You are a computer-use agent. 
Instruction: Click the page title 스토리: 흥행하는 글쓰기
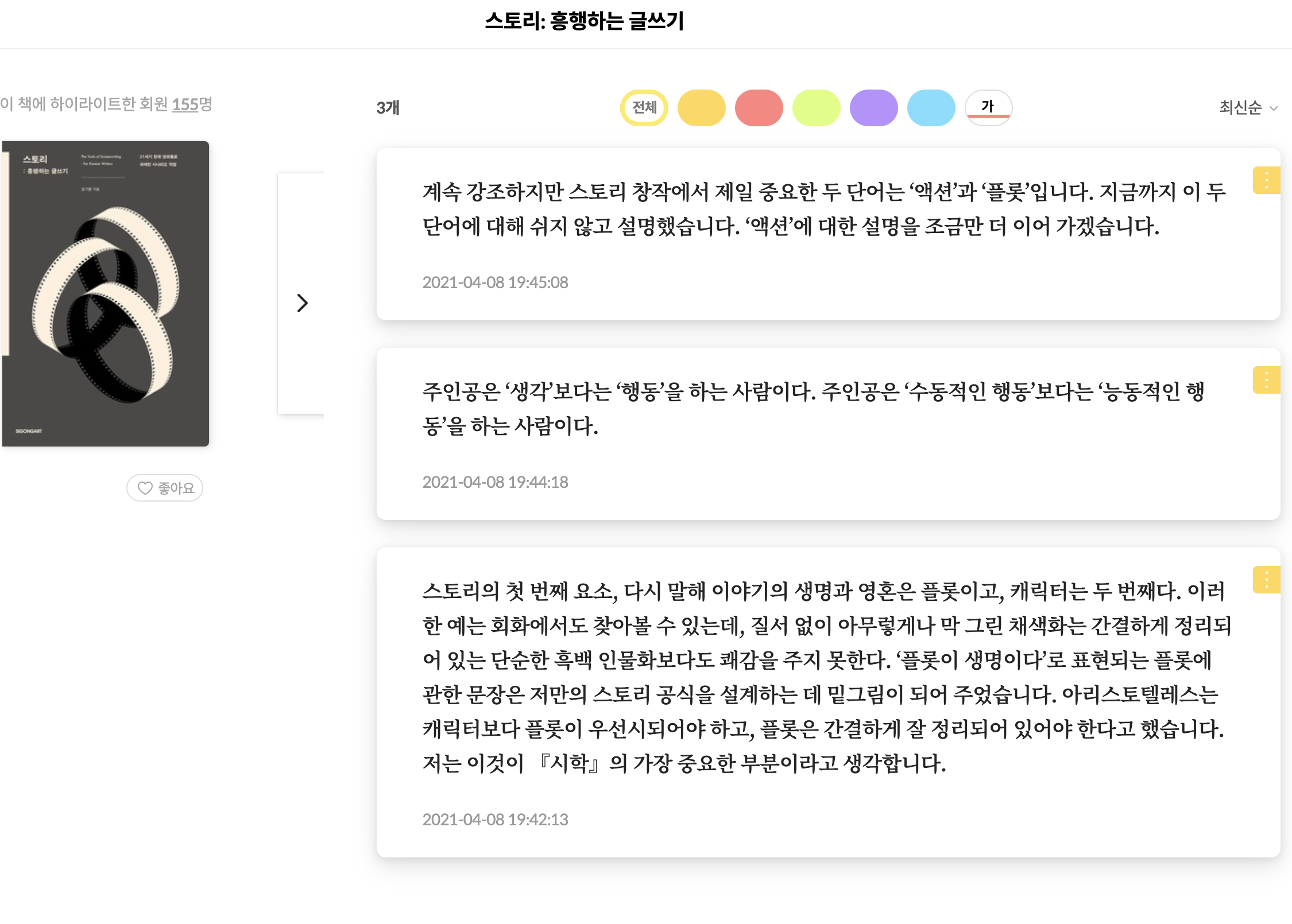[585, 22]
